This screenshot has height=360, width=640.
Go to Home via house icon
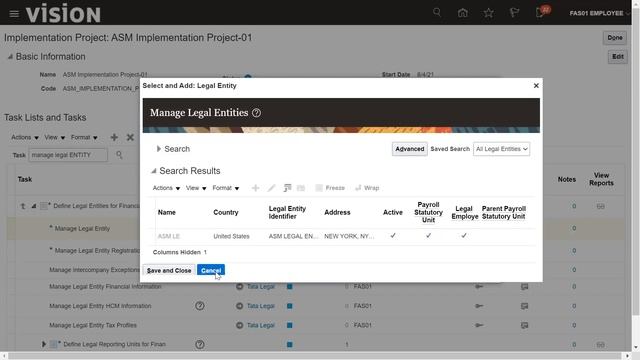[x=462, y=13]
